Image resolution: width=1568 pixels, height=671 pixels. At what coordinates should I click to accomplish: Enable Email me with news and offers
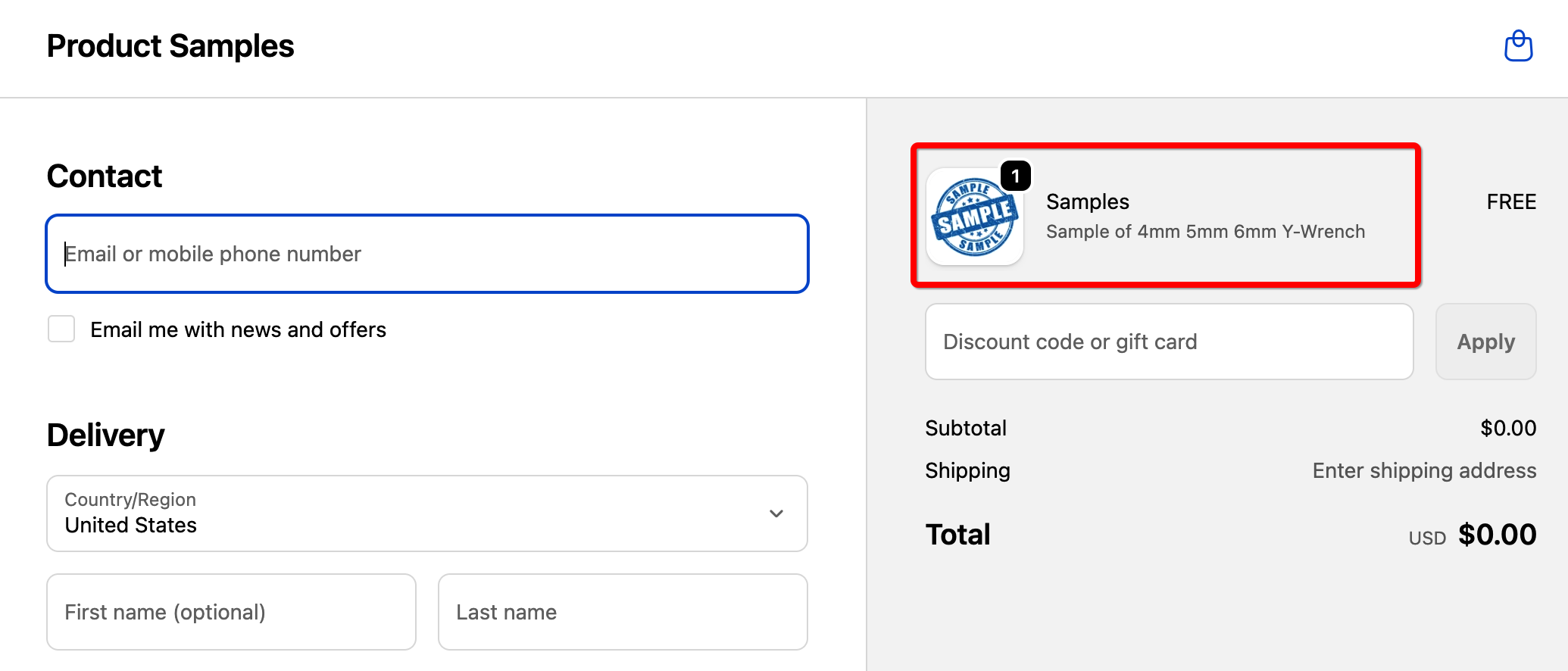[61, 329]
